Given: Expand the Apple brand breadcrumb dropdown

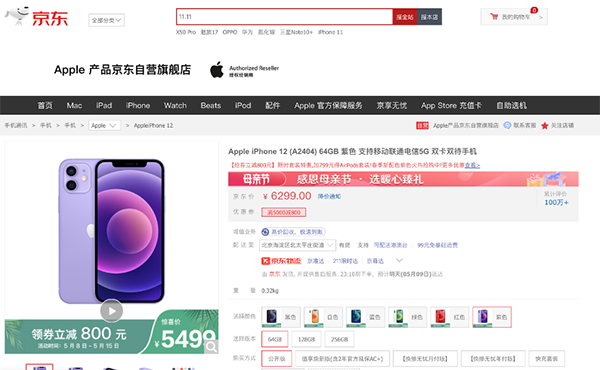Looking at the screenshot, I should coord(104,126).
